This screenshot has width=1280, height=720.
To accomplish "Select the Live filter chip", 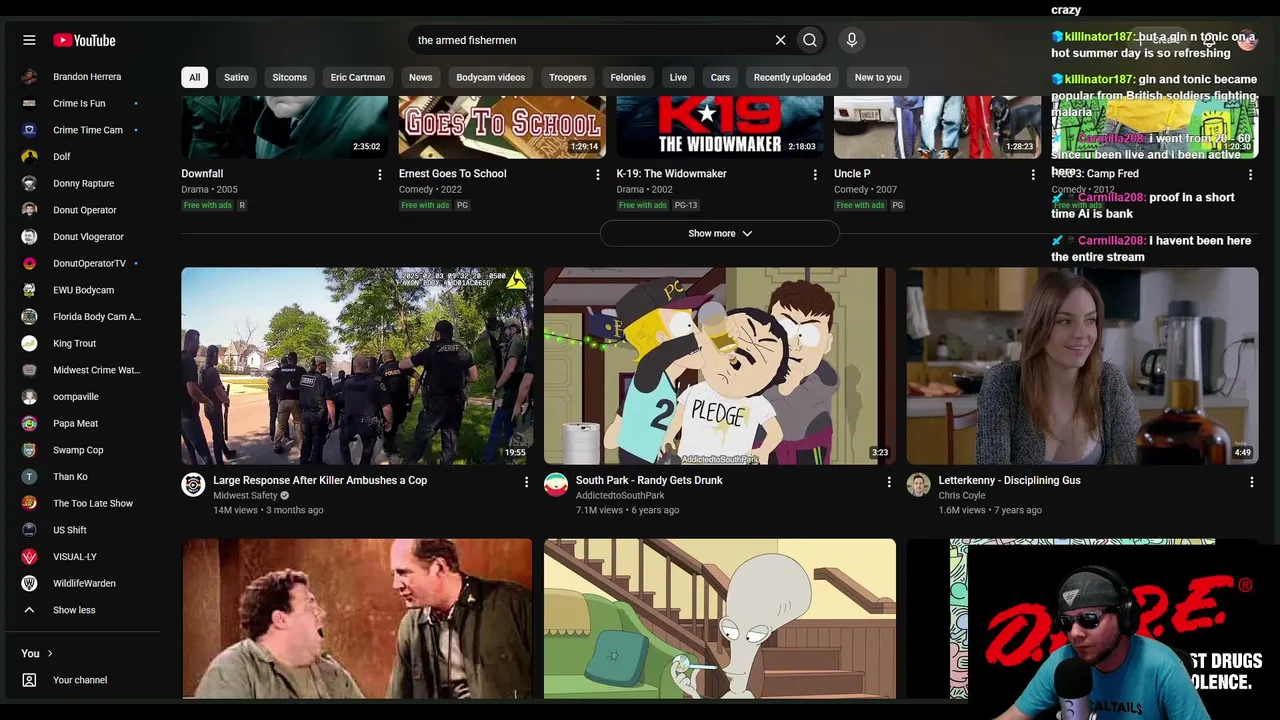I will 678,77.
